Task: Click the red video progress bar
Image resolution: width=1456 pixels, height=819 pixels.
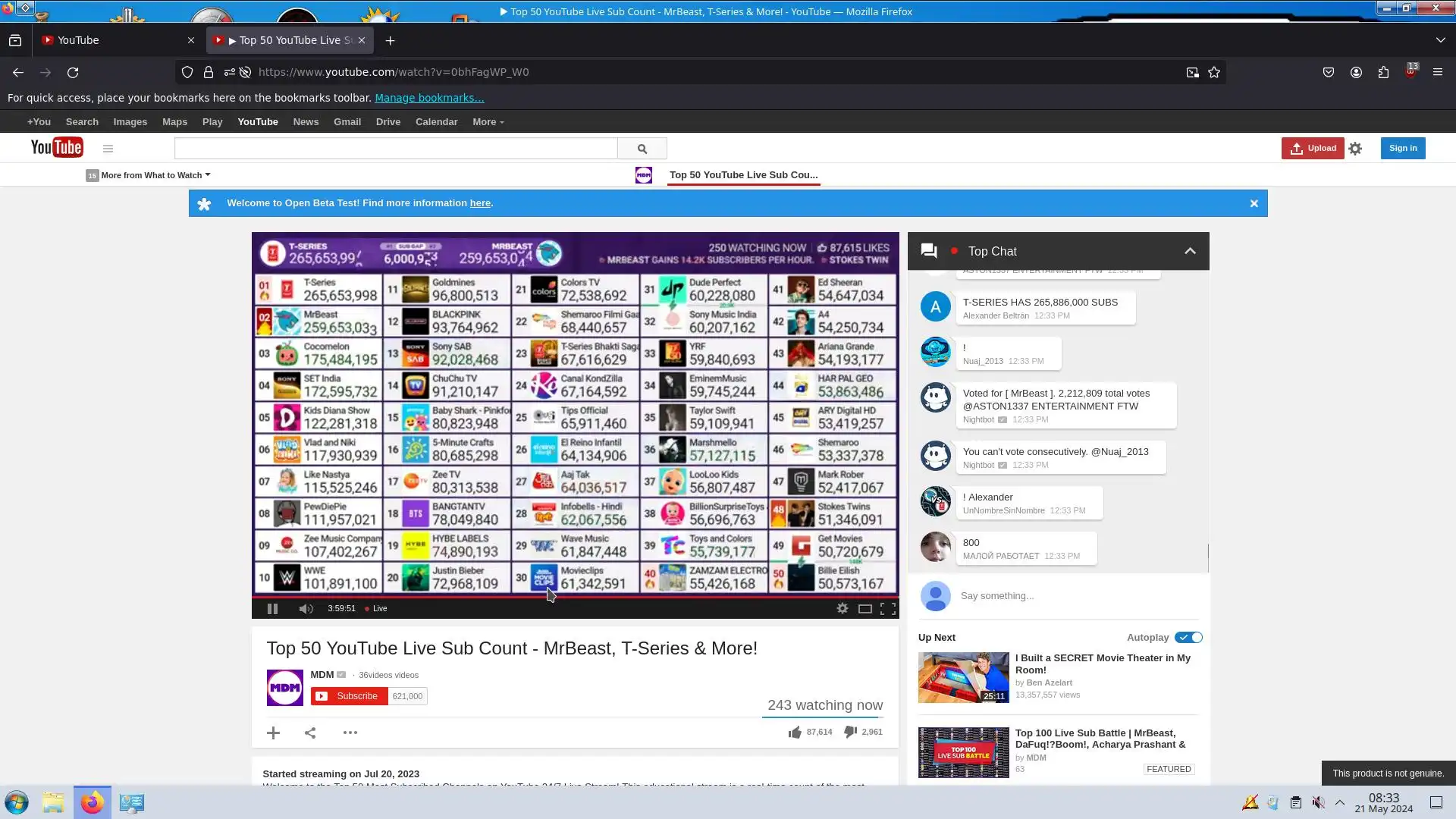Action: (x=455, y=598)
